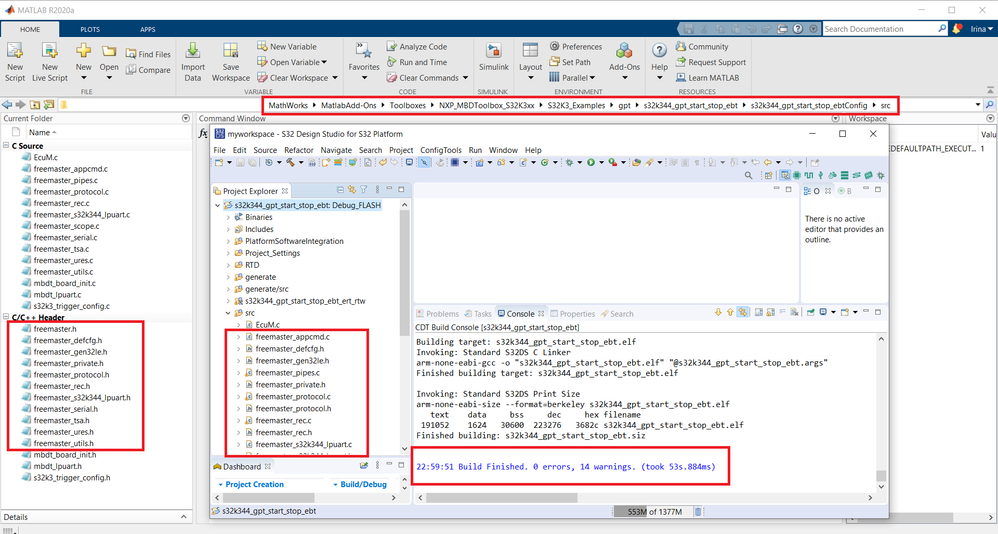The image size is (998, 534).
Task: Click Run and Time button
Action: point(417,62)
